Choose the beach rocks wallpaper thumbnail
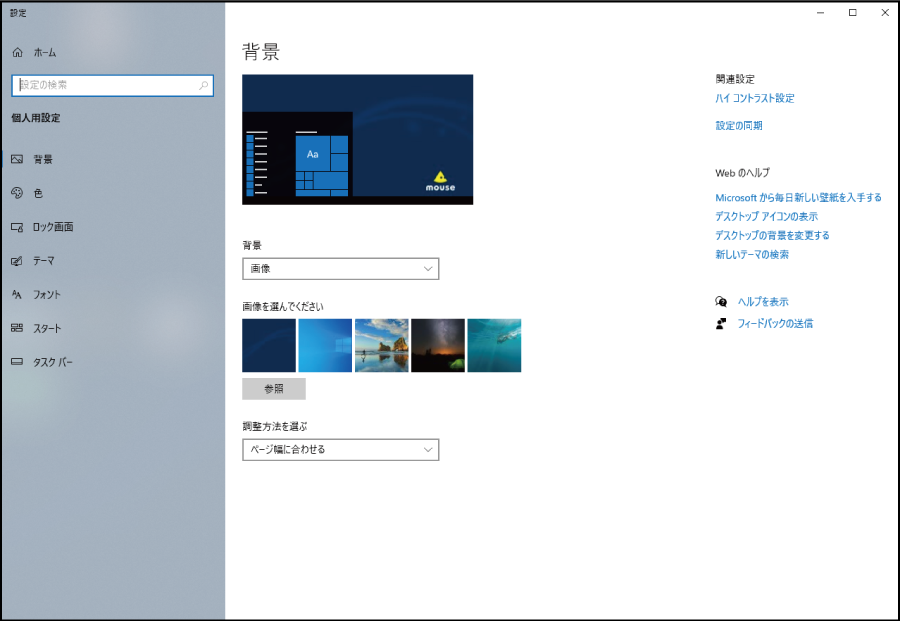 point(382,346)
